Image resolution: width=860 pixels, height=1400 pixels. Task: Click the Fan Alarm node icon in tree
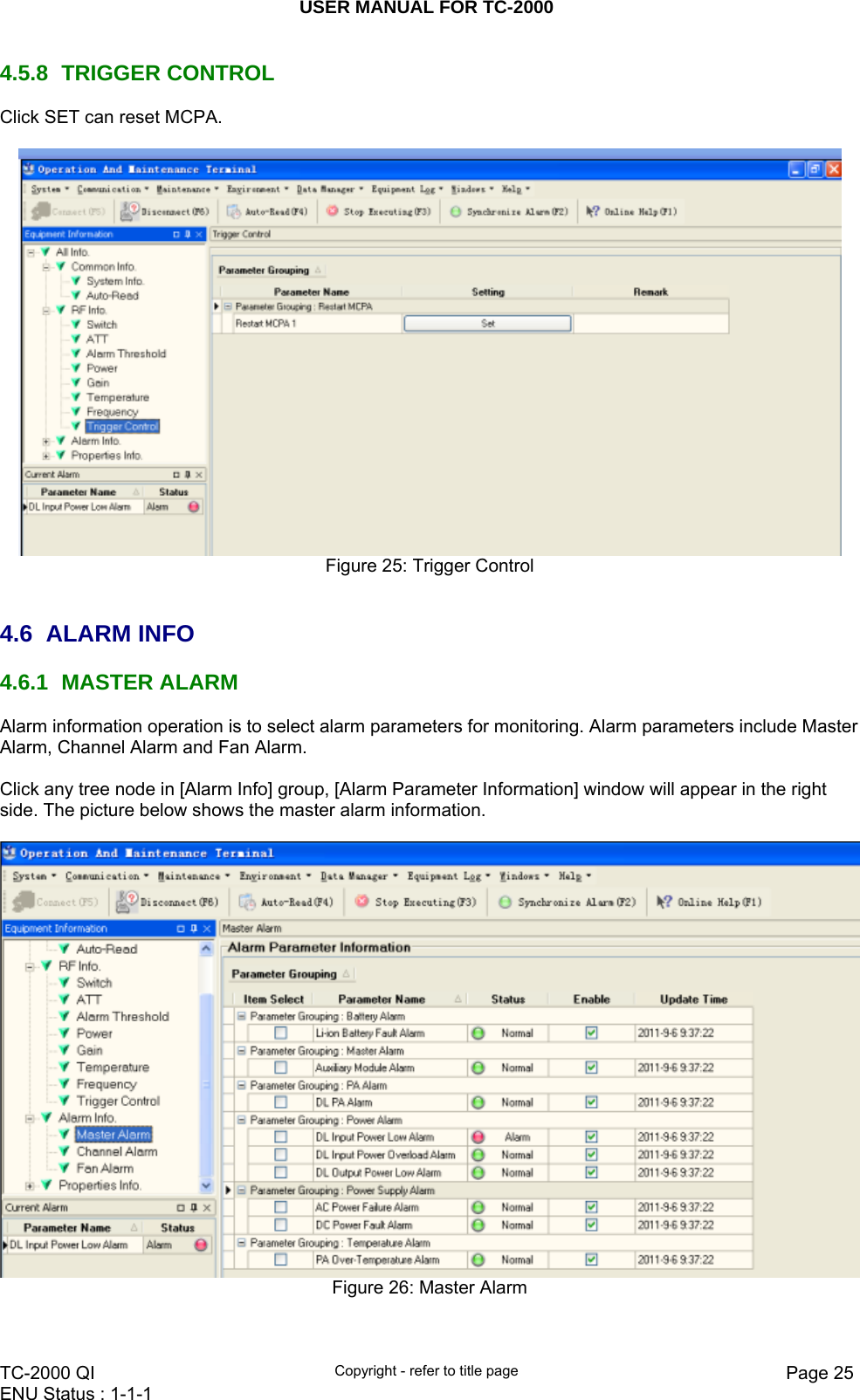[x=65, y=1168]
